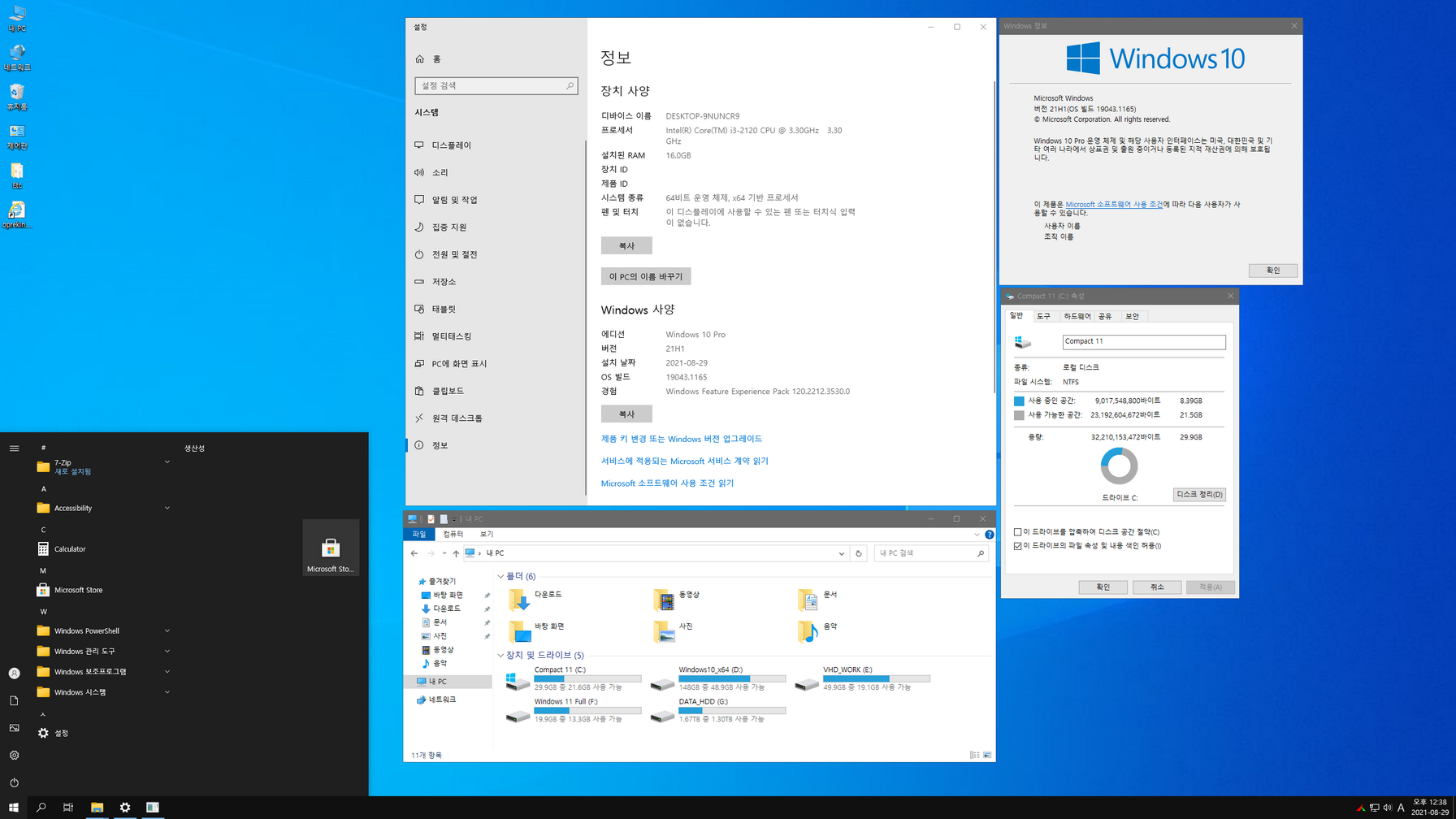This screenshot has height=819, width=1456.
Task: Open 집중 지원 settings page
Action: [x=496, y=227]
